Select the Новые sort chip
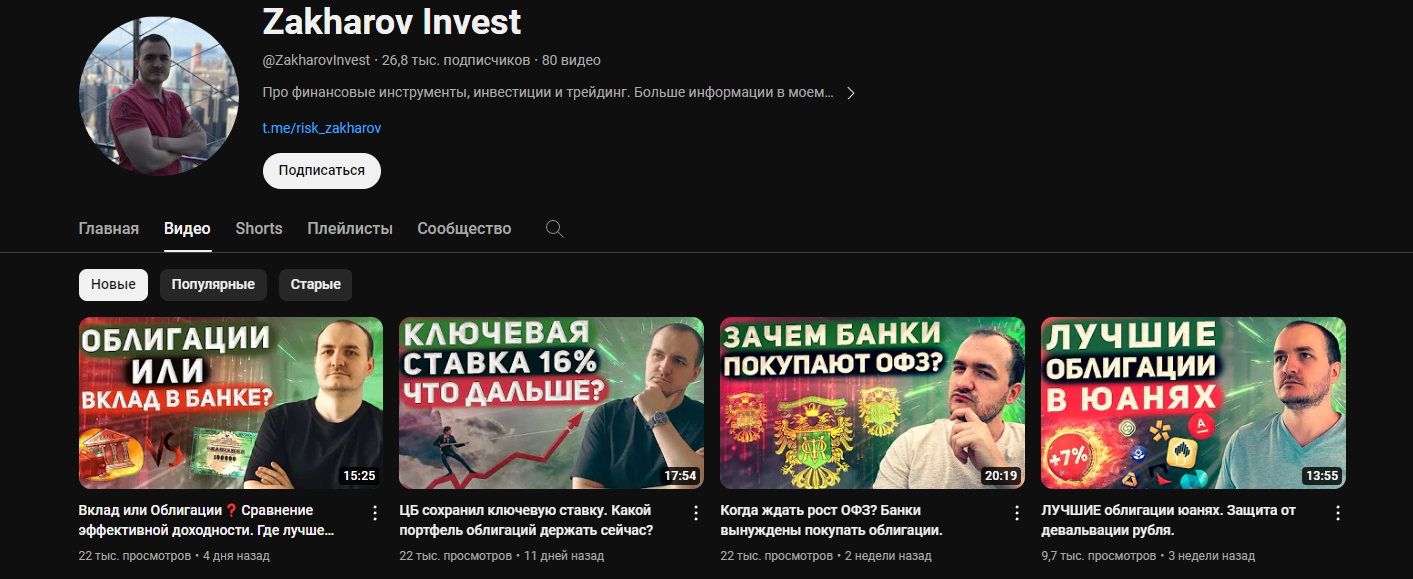1413x579 pixels. (x=113, y=285)
